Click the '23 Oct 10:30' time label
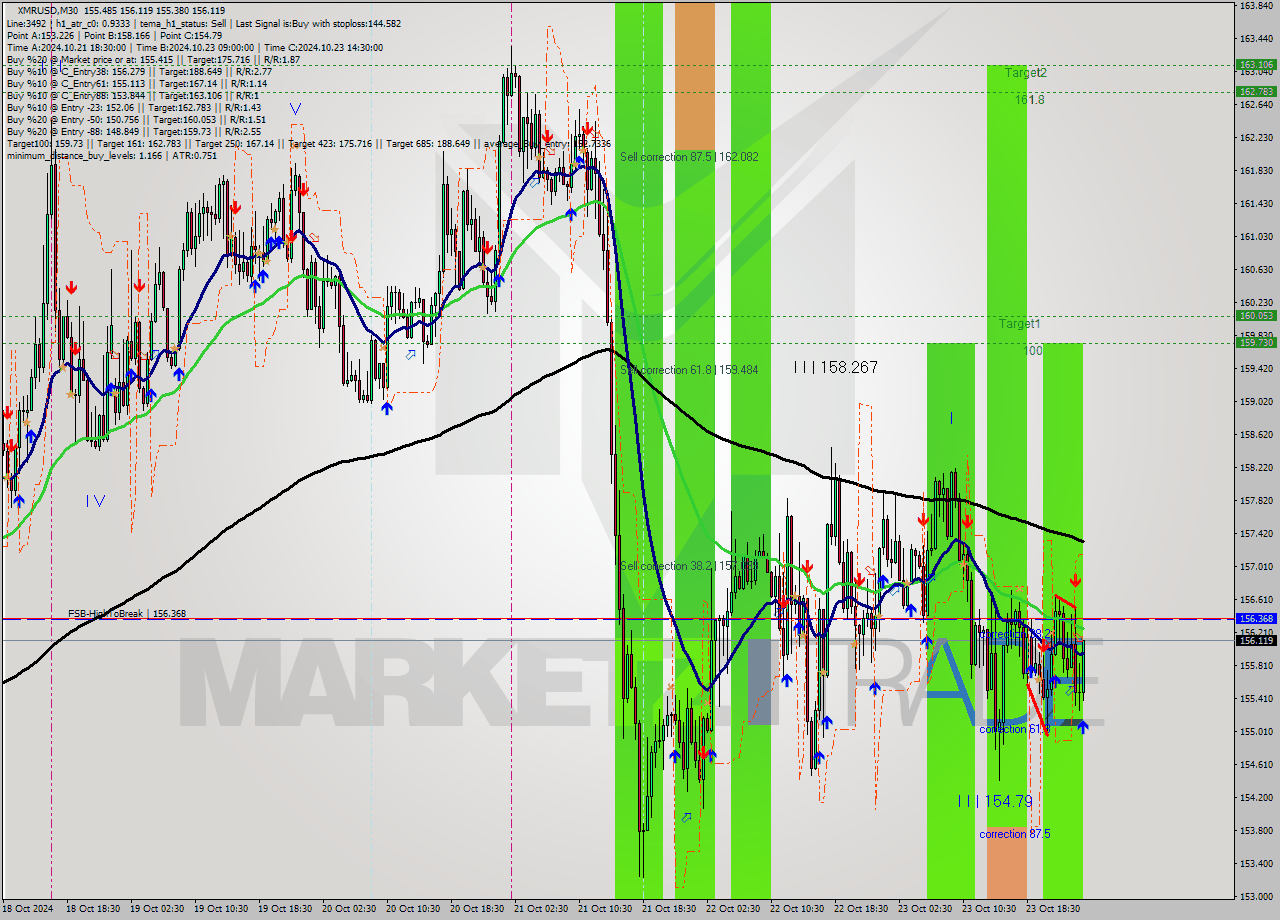The image size is (1280, 920). (989, 909)
